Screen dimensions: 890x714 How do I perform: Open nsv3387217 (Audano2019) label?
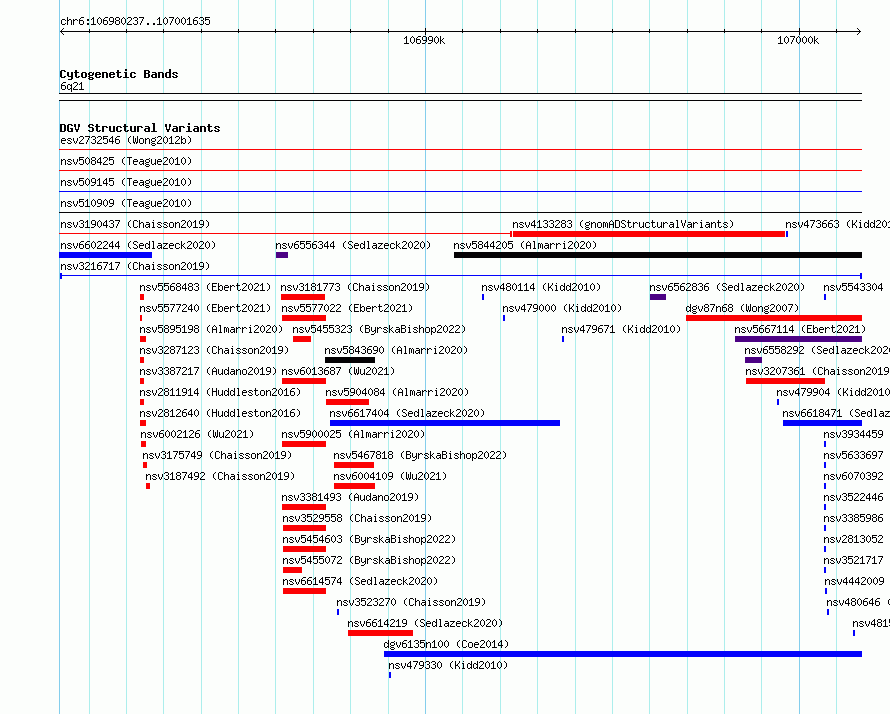pyautogui.click(x=208, y=371)
